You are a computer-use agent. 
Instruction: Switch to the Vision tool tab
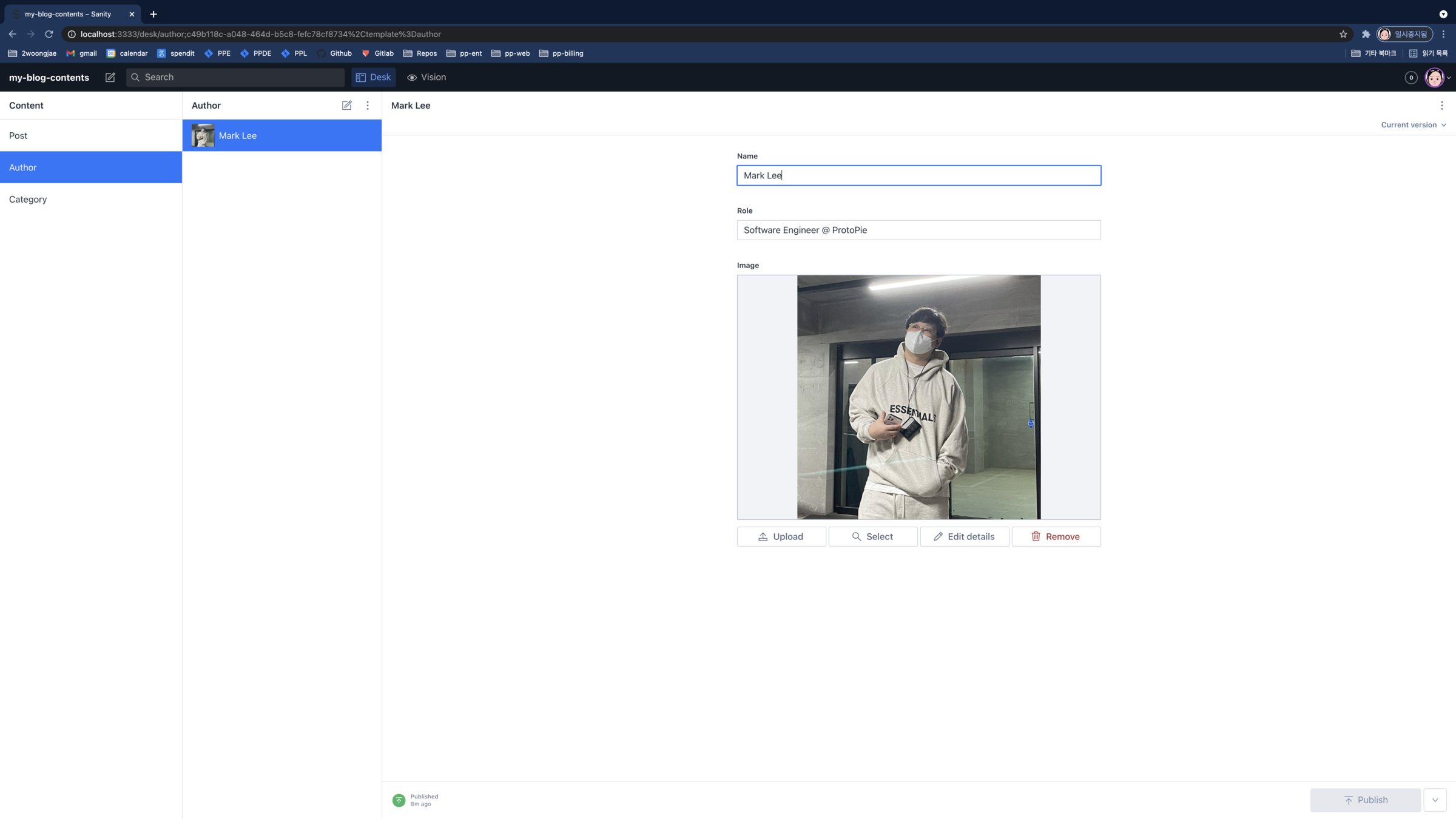(426, 77)
